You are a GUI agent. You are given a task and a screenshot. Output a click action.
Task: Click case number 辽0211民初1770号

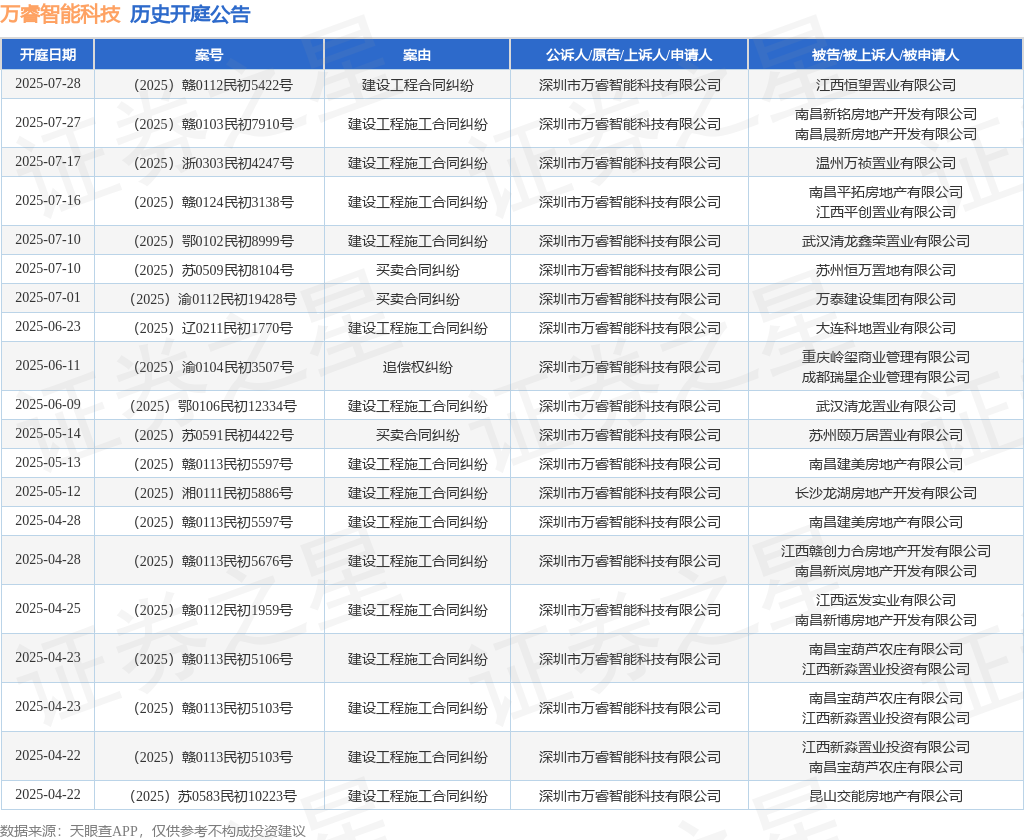click(x=213, y=329)
